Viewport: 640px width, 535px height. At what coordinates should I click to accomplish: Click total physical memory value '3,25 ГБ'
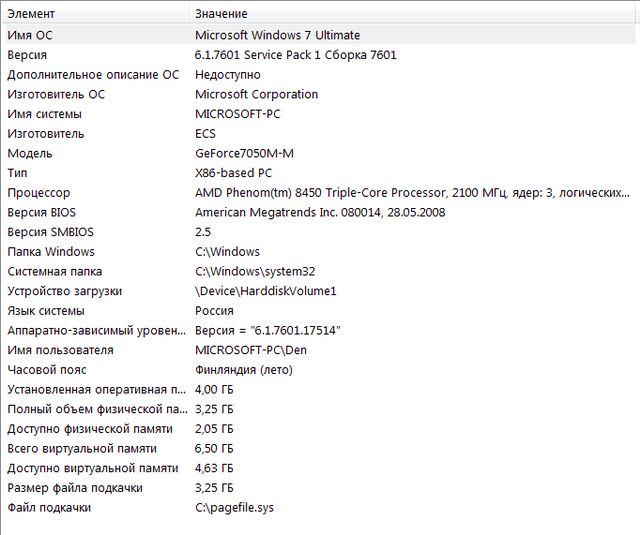coord(214,409)
